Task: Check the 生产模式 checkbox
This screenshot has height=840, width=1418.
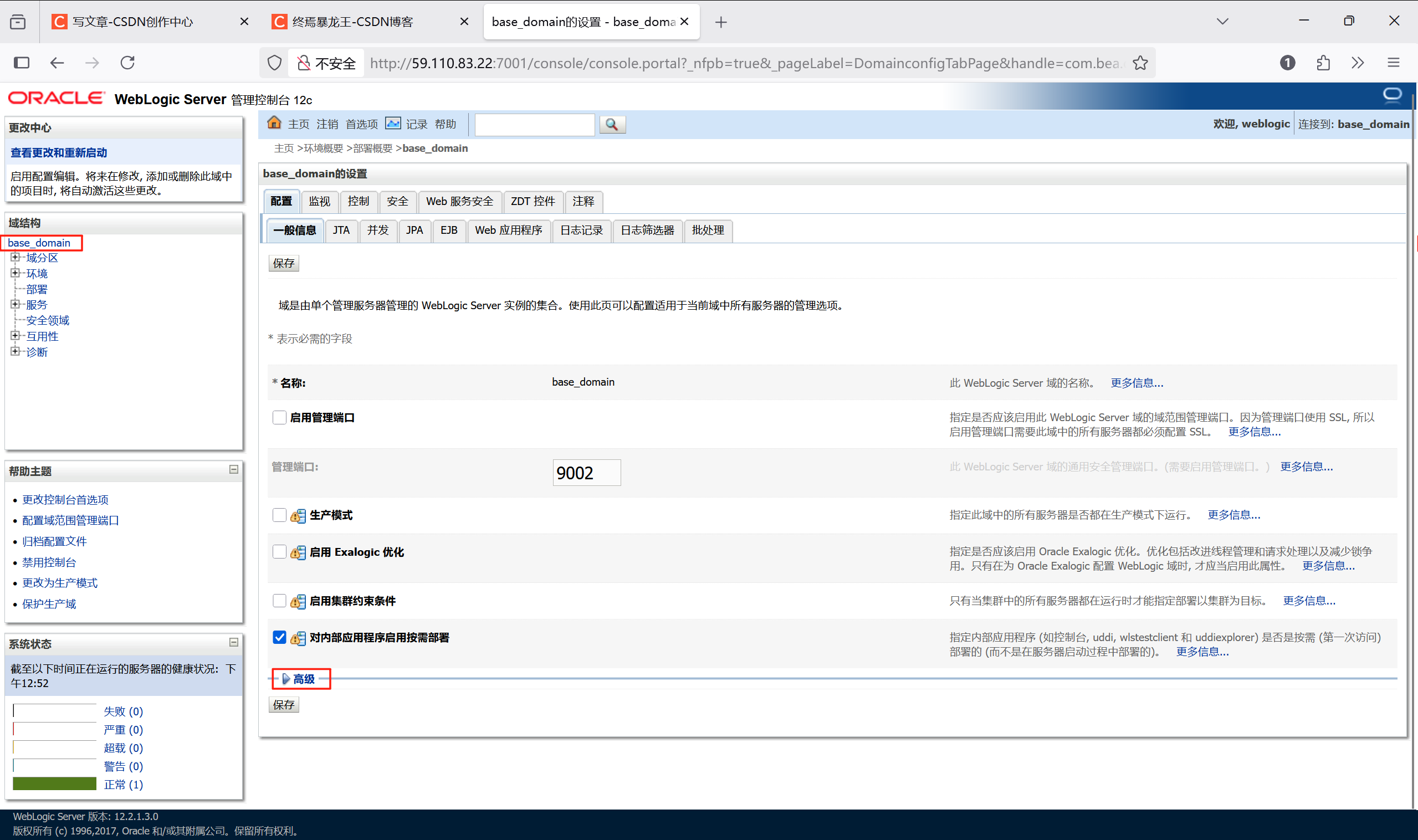Action: point(279,515)
